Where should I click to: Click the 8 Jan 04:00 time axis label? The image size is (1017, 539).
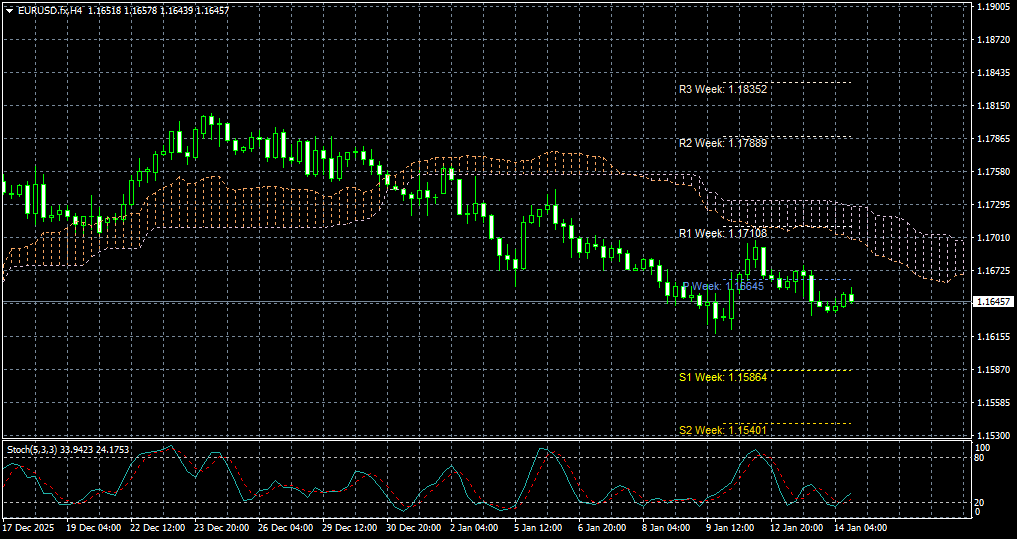click(x=667, y=528)
